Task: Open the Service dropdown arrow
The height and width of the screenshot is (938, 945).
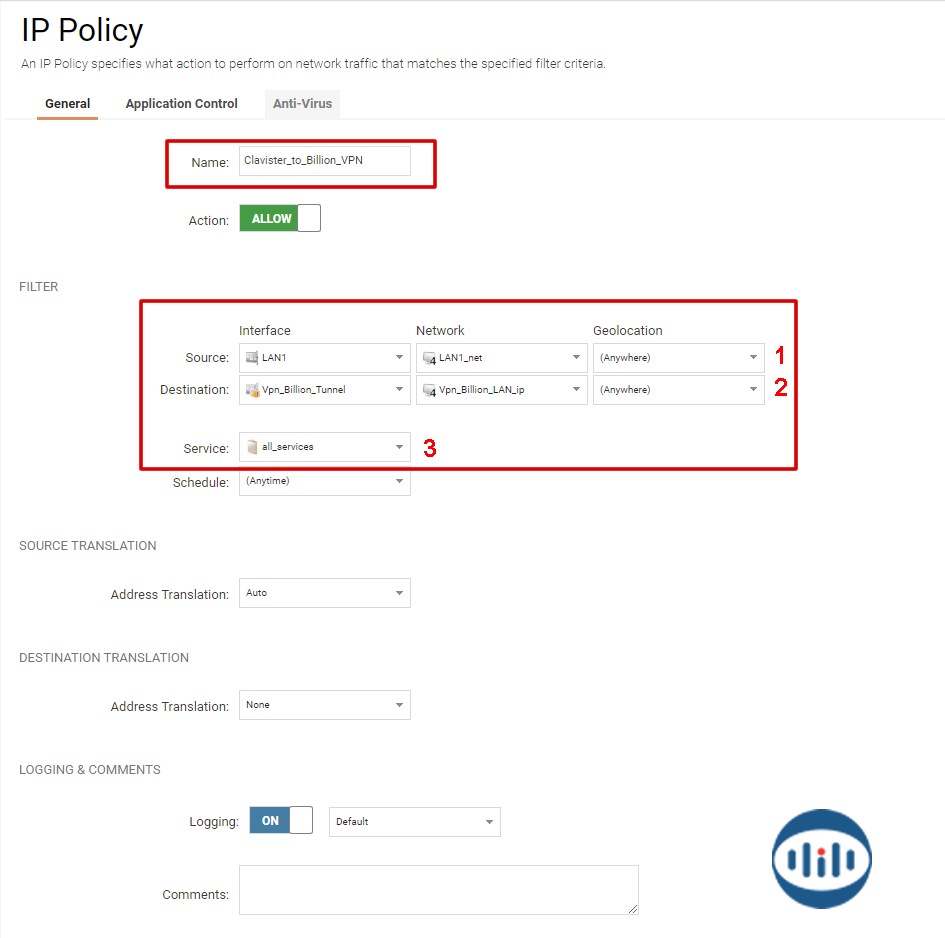Action: pos(399,447)
